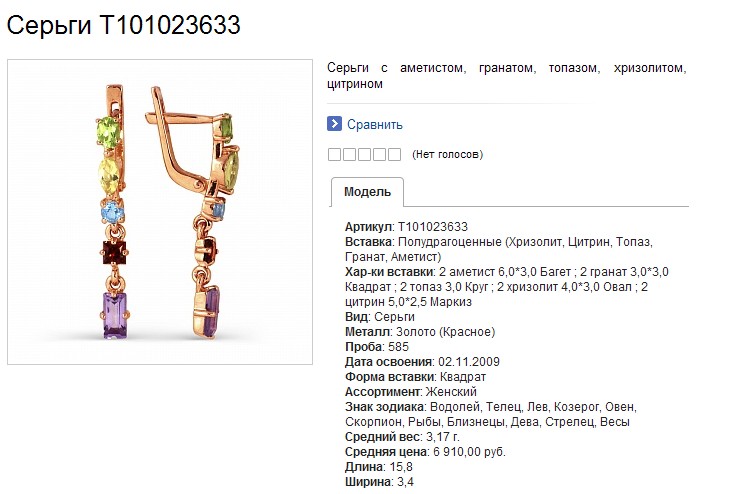The height and width of the screenshot is (494, 733).
Task: Click the blue arrow icon beside Сравнить
Action: pos(334,124)
